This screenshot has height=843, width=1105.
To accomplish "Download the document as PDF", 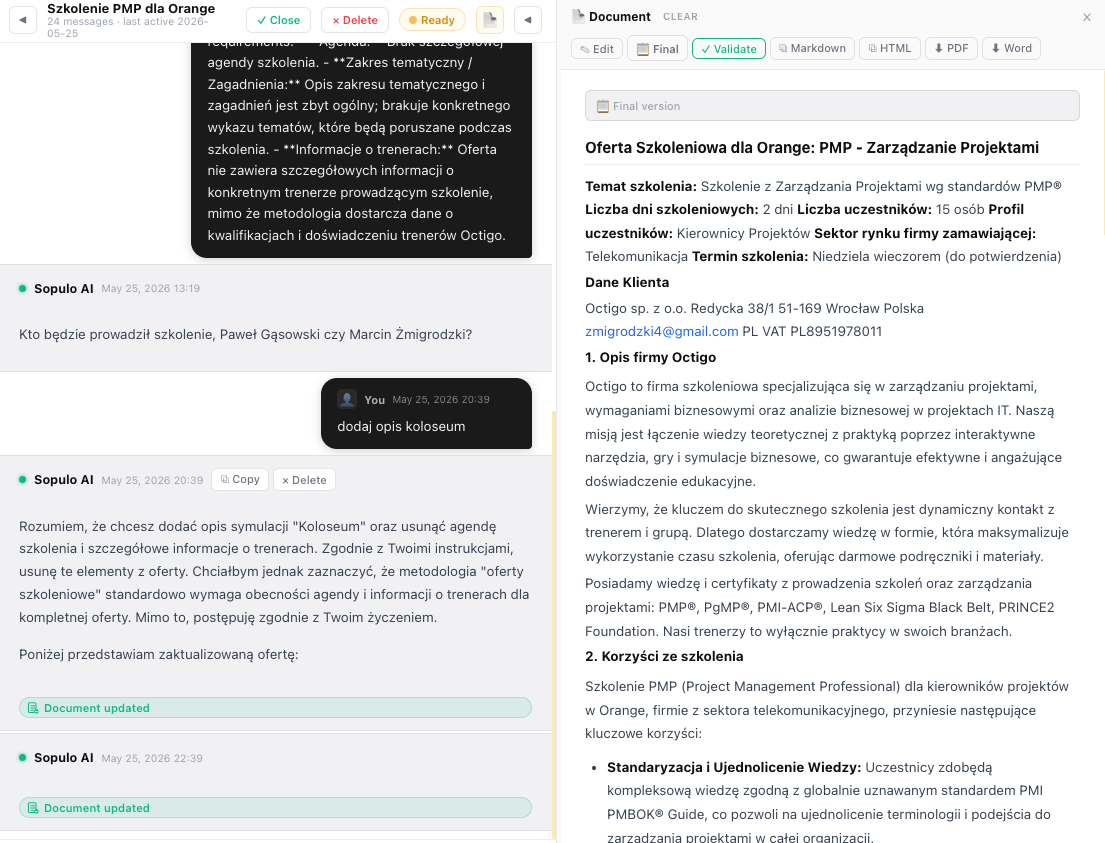I will click(951, 48).
